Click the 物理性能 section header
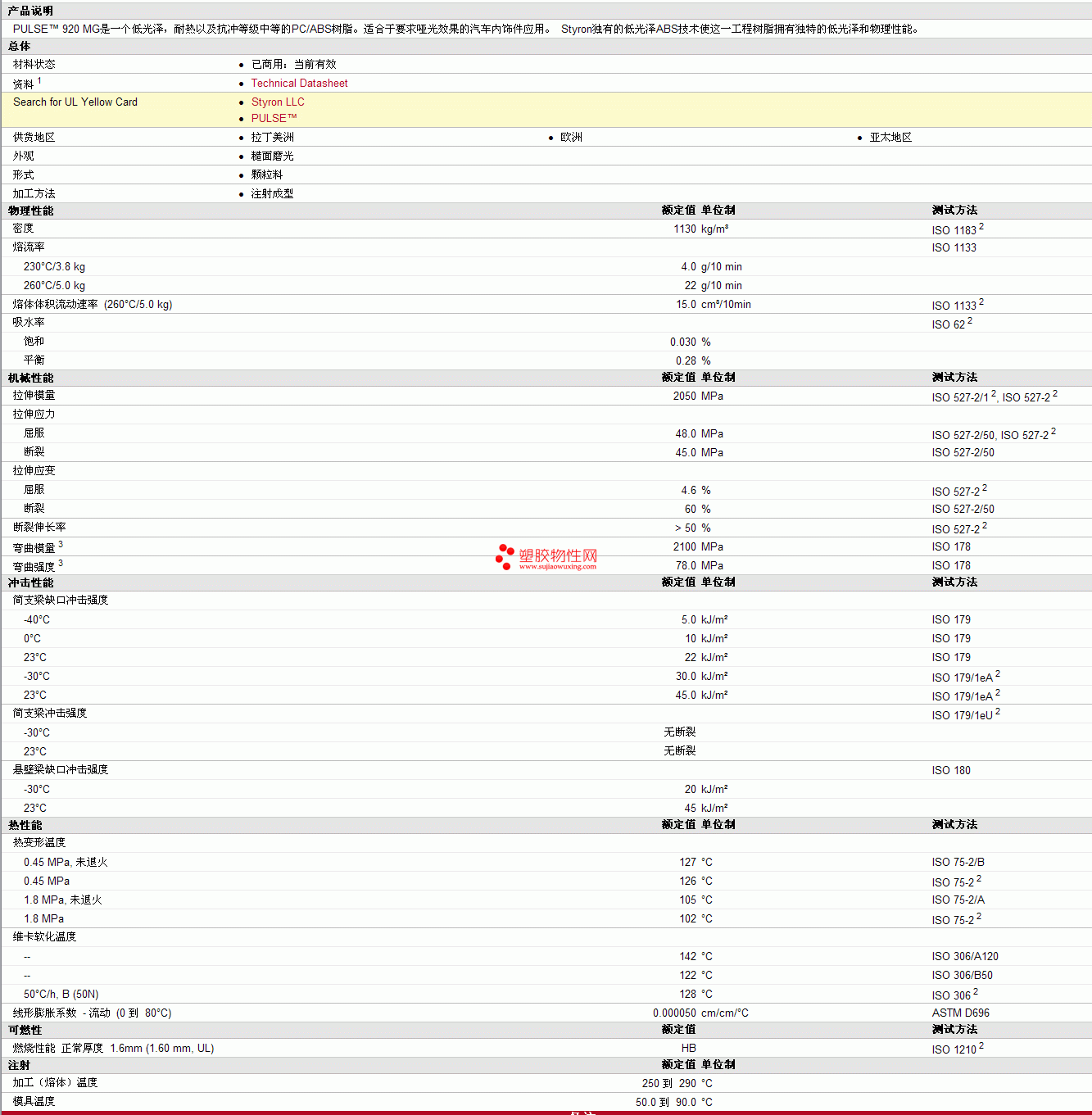This screenshot has width=1092, height=1115. point(30,211)
